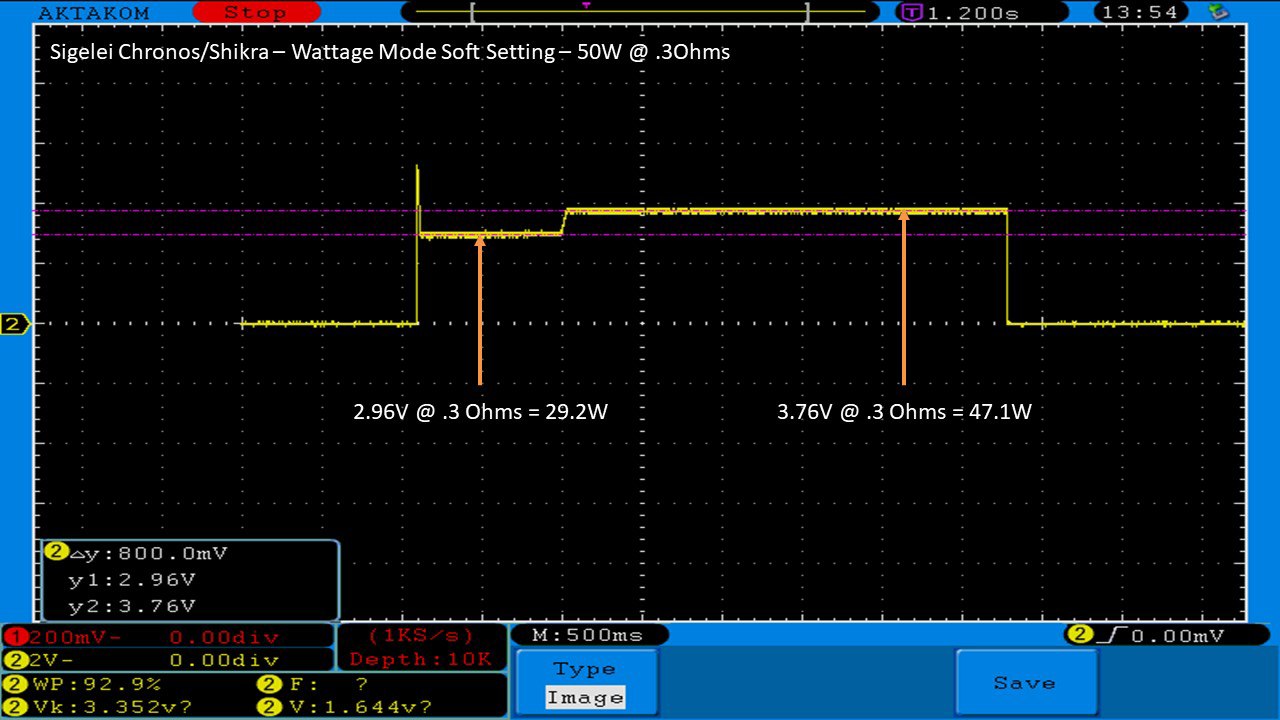Select the channel 2 2V scale indicator
Image resolution: width=1280 pixels, height=720 pixels.
click(166, 660)
